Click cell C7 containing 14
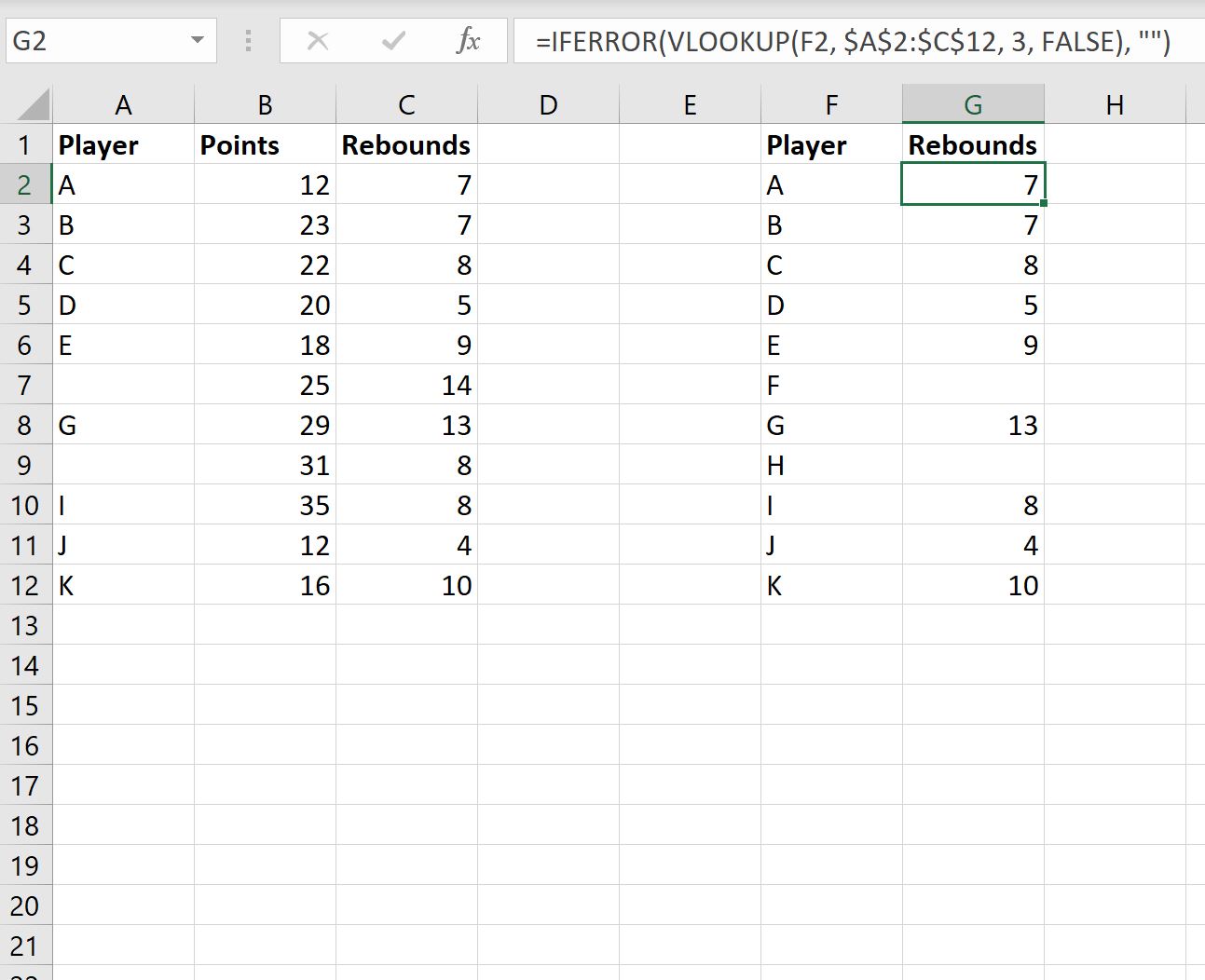The image size is (1205, 980). click(405, 385)
